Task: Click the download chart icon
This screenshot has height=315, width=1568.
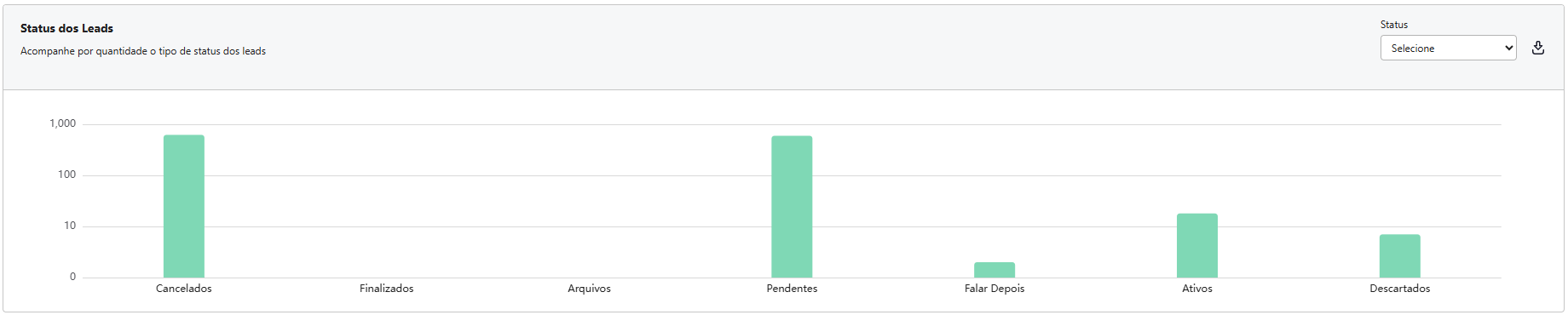Action: point(1538,48)
